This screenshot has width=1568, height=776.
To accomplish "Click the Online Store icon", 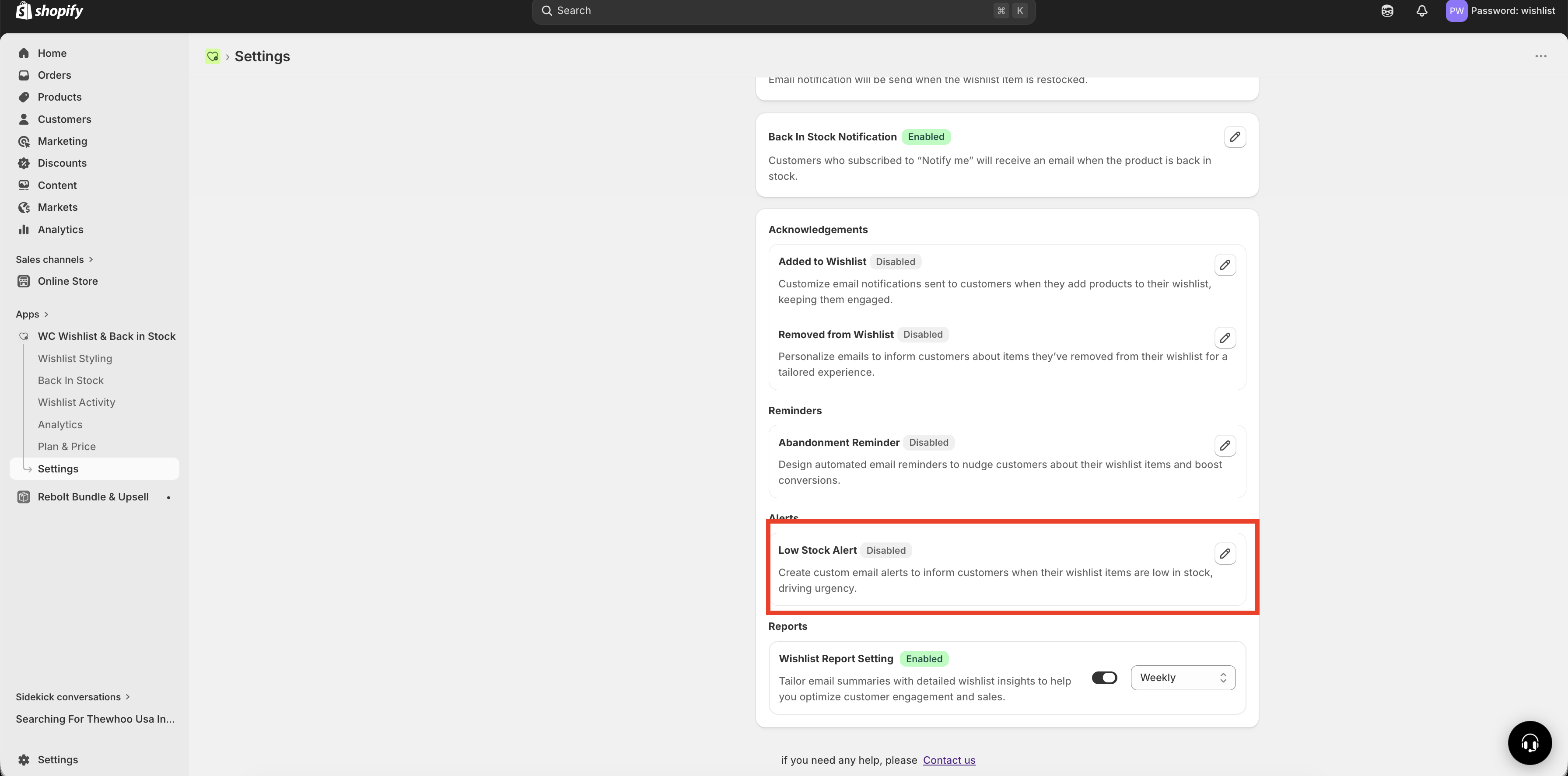I will pos(24,281).
